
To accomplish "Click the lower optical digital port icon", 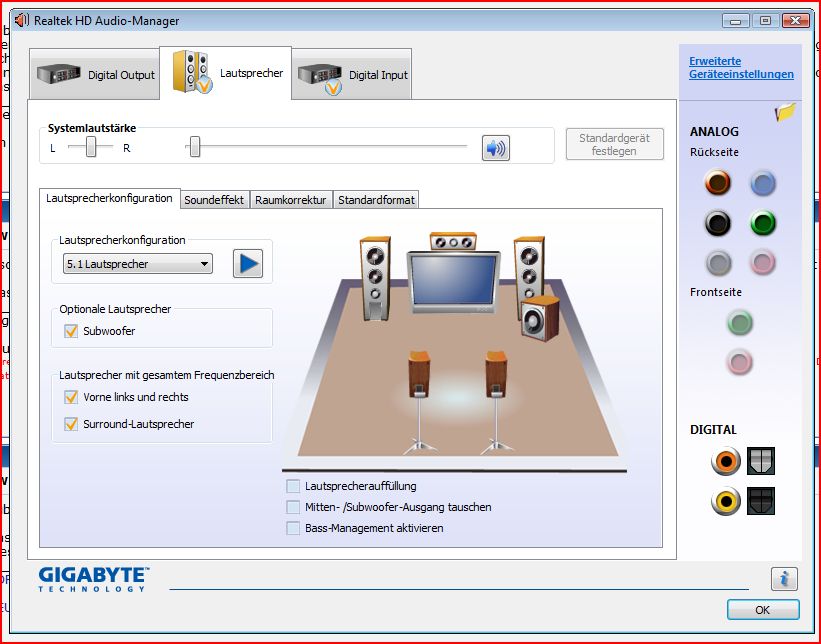I will coord(760,501).
